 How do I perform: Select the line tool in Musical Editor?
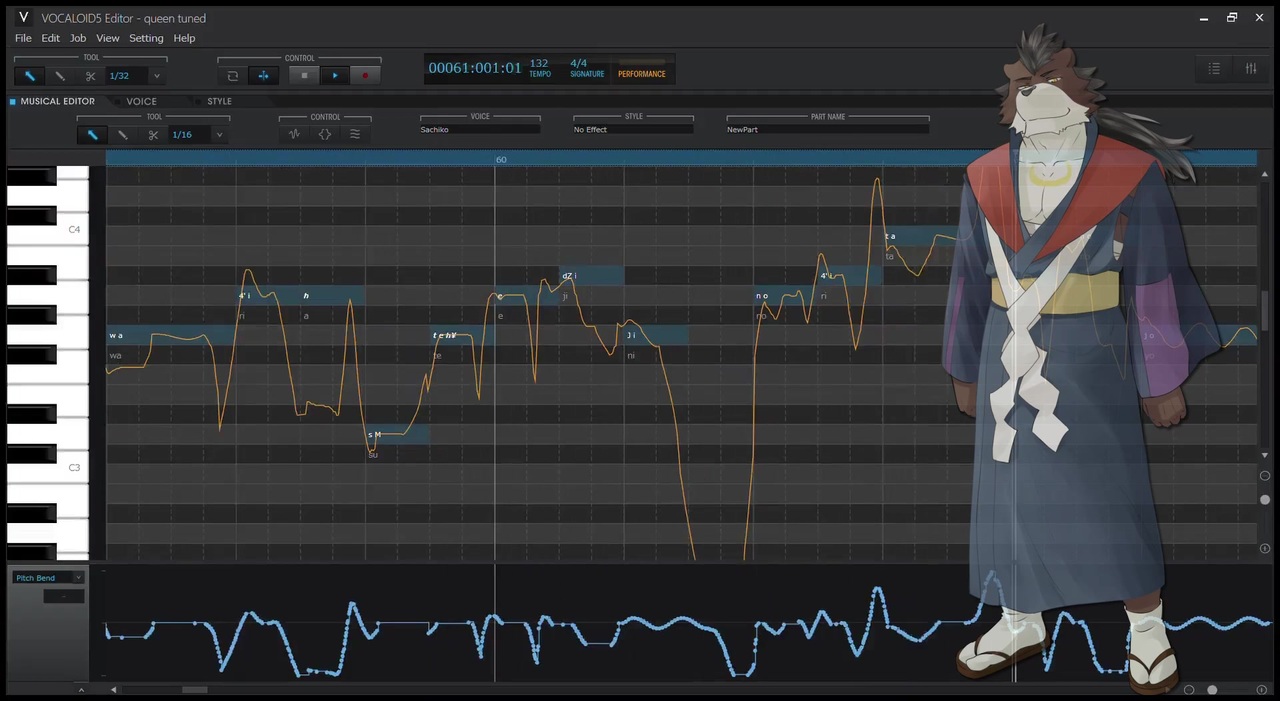point(123,135)
